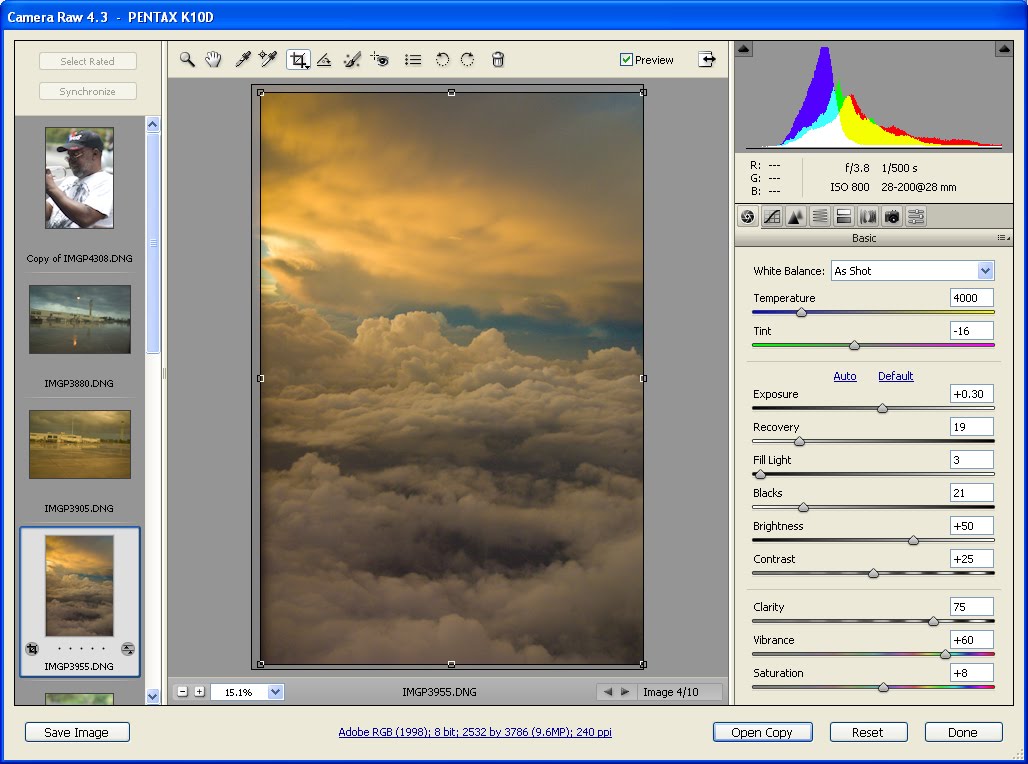Click the crop badge under IMGP3955 thumbnail
This screenshot has height=764, width=1028.
coord(32,649)
